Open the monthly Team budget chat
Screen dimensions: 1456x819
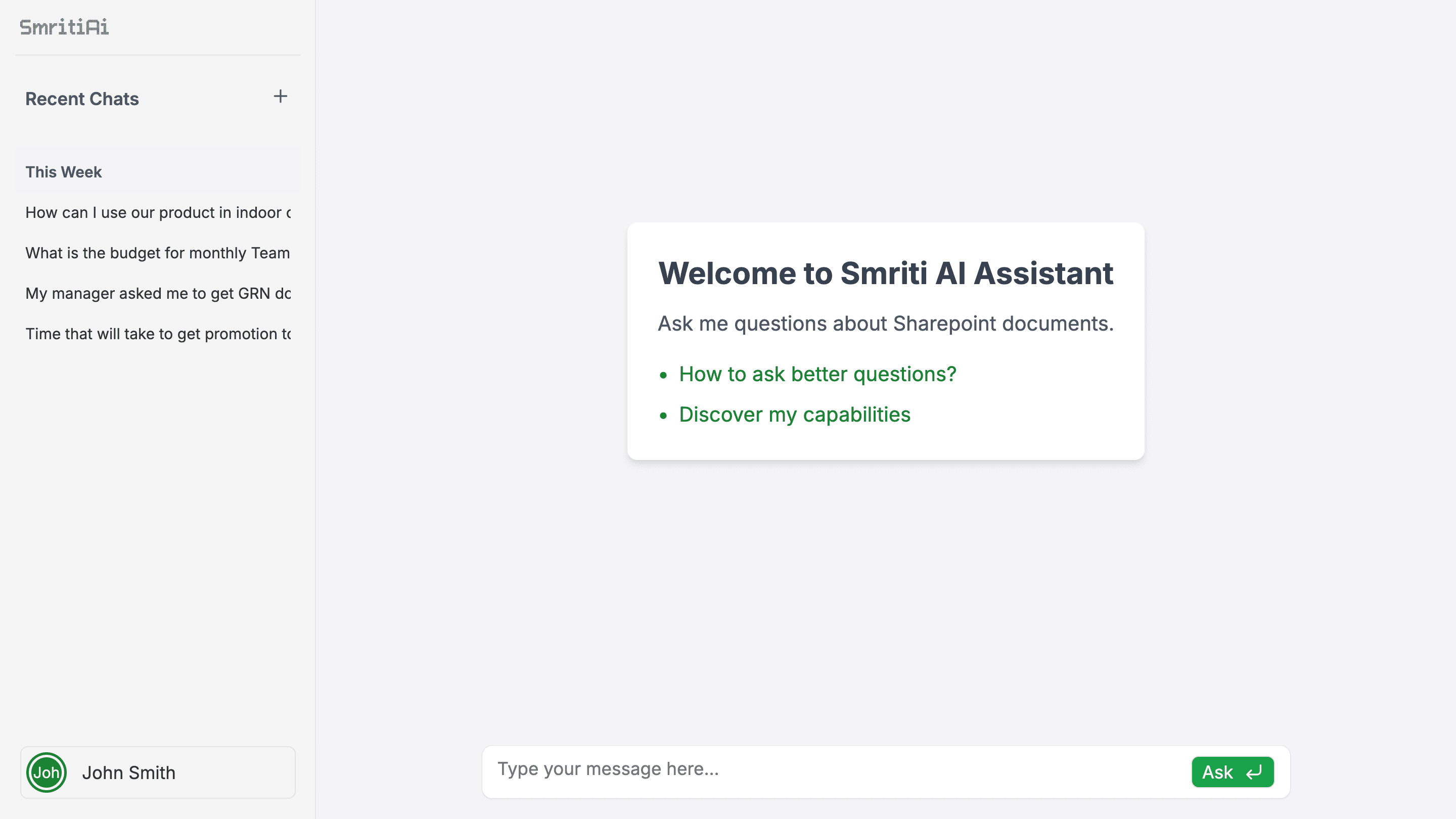[x=158, y=253]
